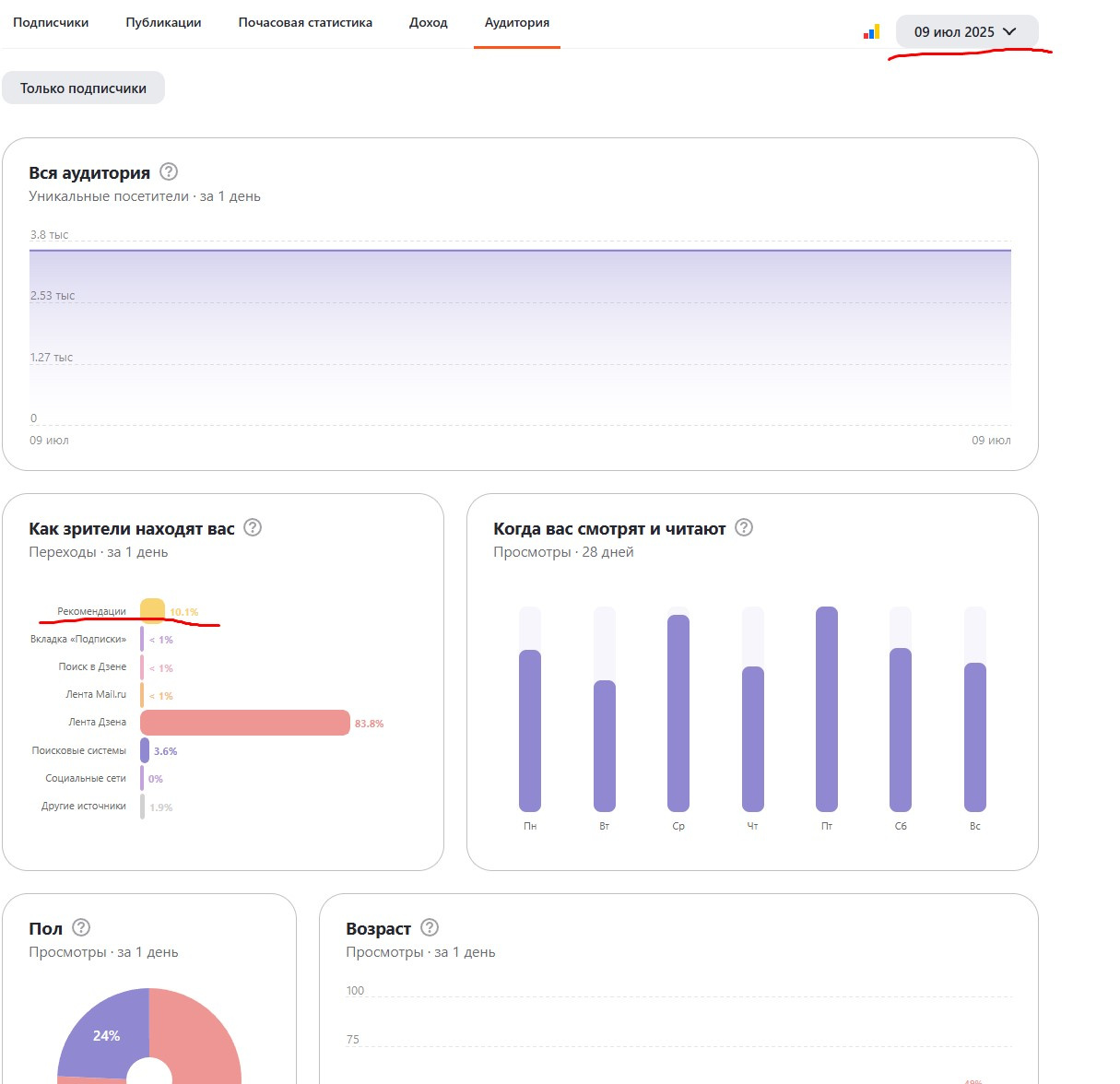Click the Вся аудитория heading

tap(89, 172)
